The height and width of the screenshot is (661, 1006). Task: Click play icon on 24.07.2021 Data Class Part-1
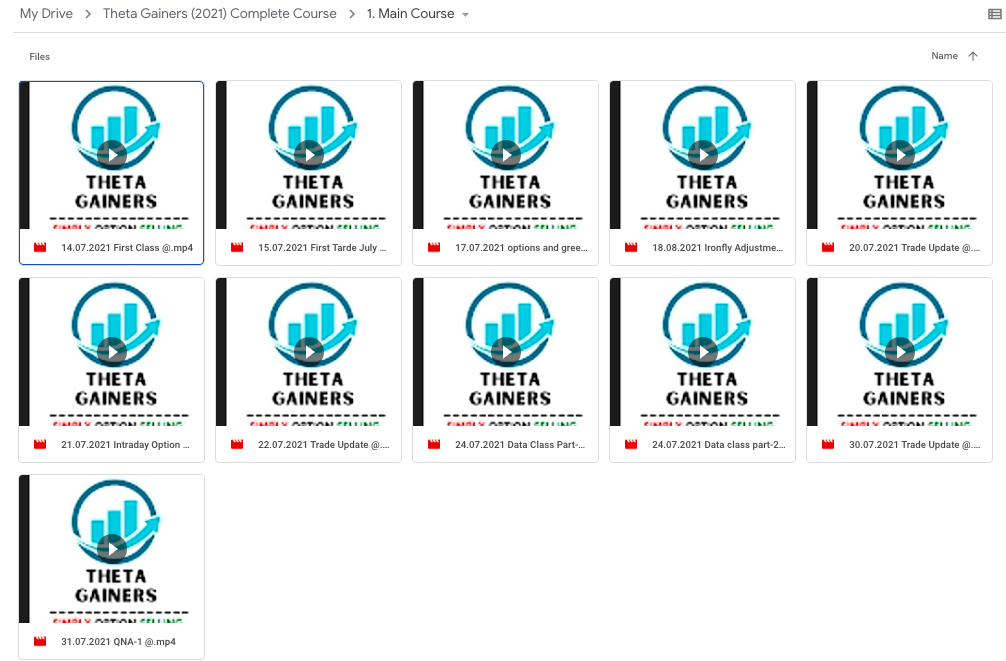(x=505, y=351)
